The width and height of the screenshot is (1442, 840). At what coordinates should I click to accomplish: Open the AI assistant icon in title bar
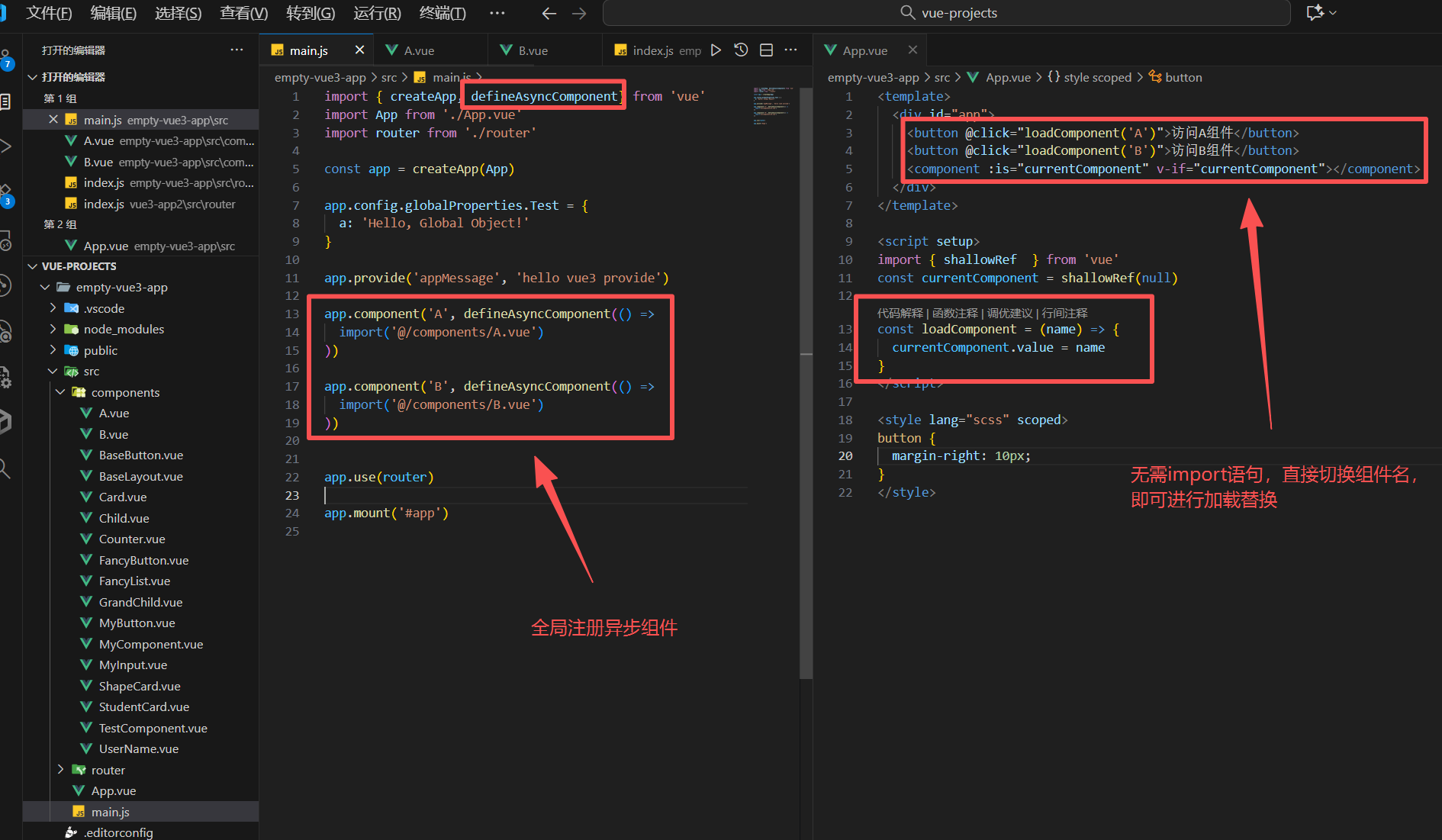click(x=1321, y=13)
